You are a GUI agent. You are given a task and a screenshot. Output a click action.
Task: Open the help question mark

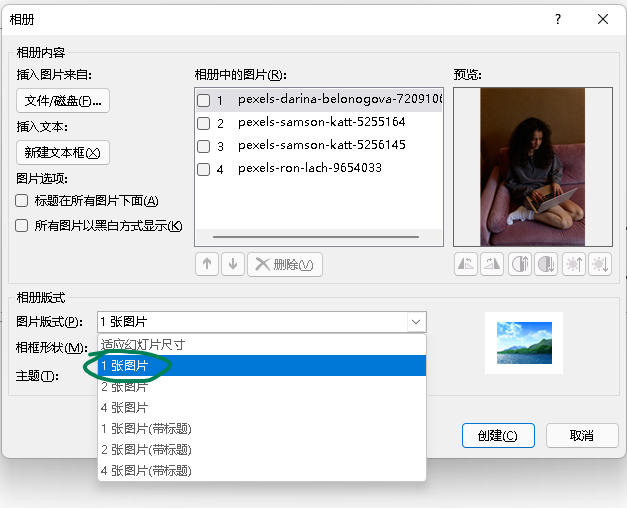tap(558, 19)
